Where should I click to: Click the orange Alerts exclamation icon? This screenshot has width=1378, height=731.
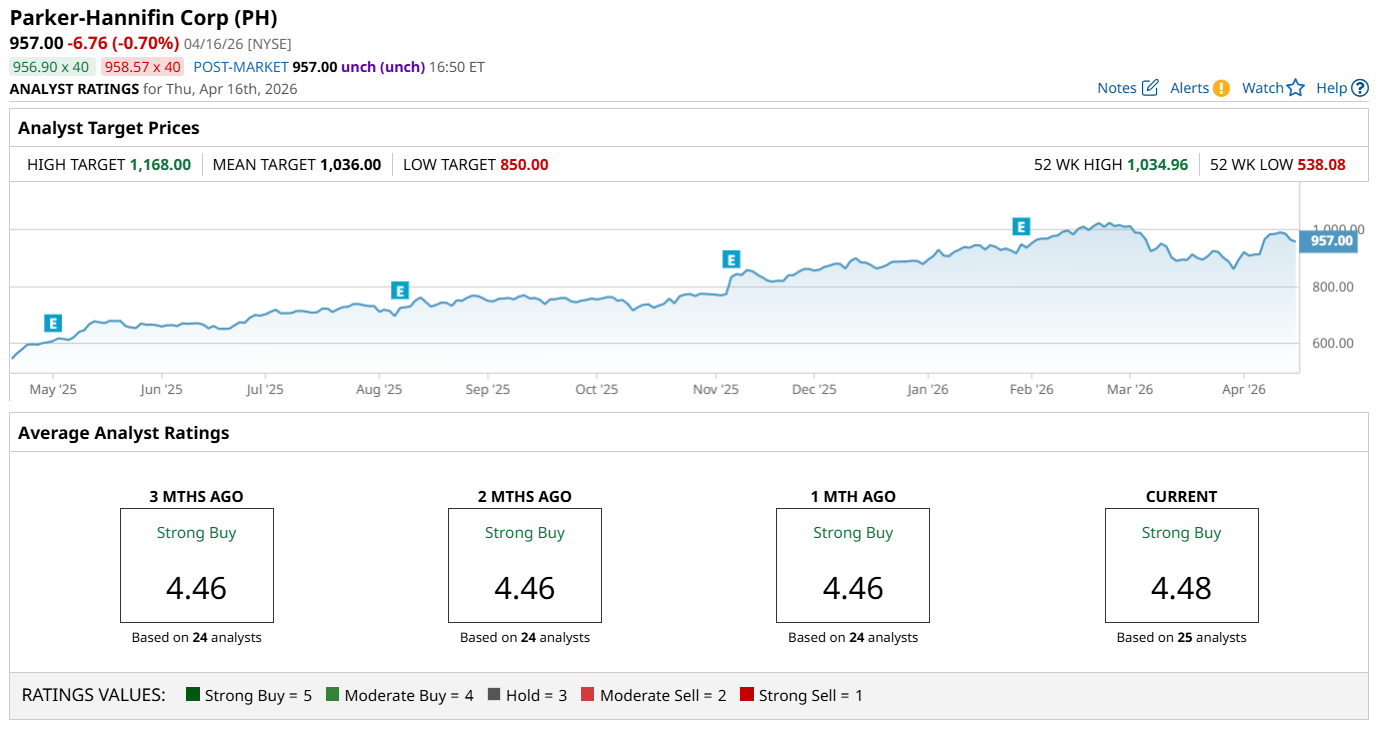1221,88
